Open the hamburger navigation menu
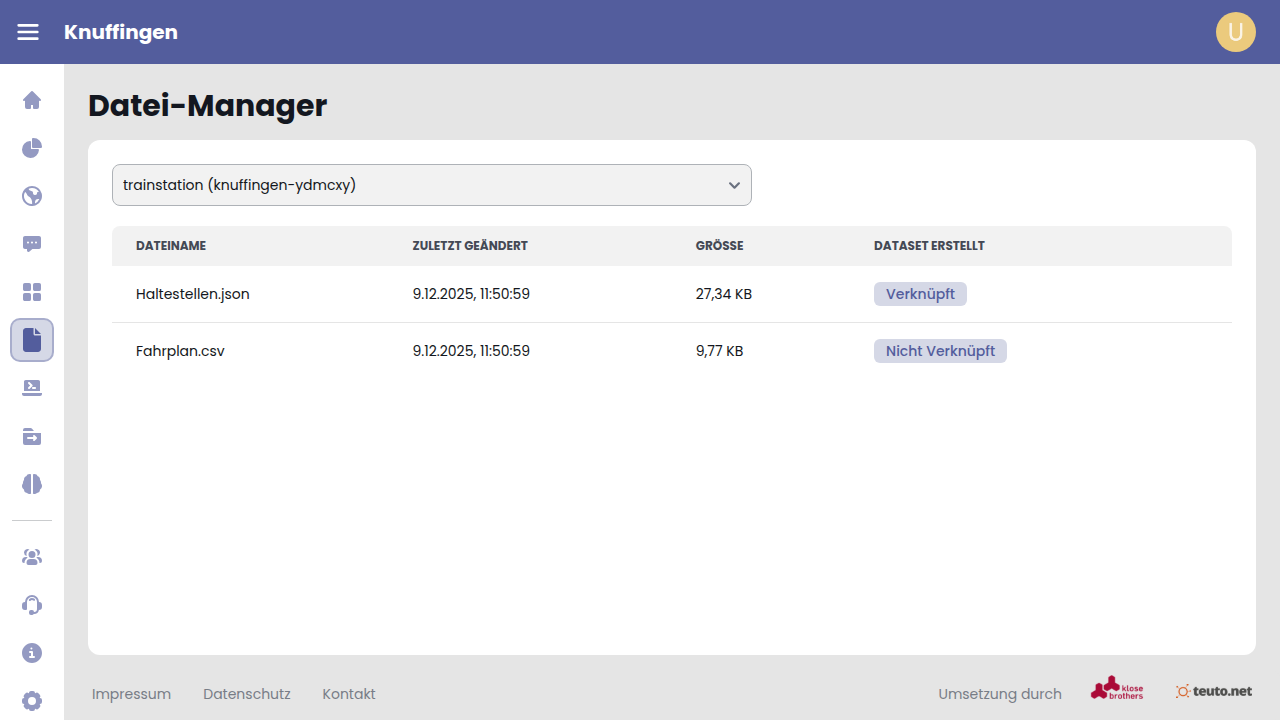The width and height of the screenshot is (1280, 720). pyautogui.click(x=28, y=32)
